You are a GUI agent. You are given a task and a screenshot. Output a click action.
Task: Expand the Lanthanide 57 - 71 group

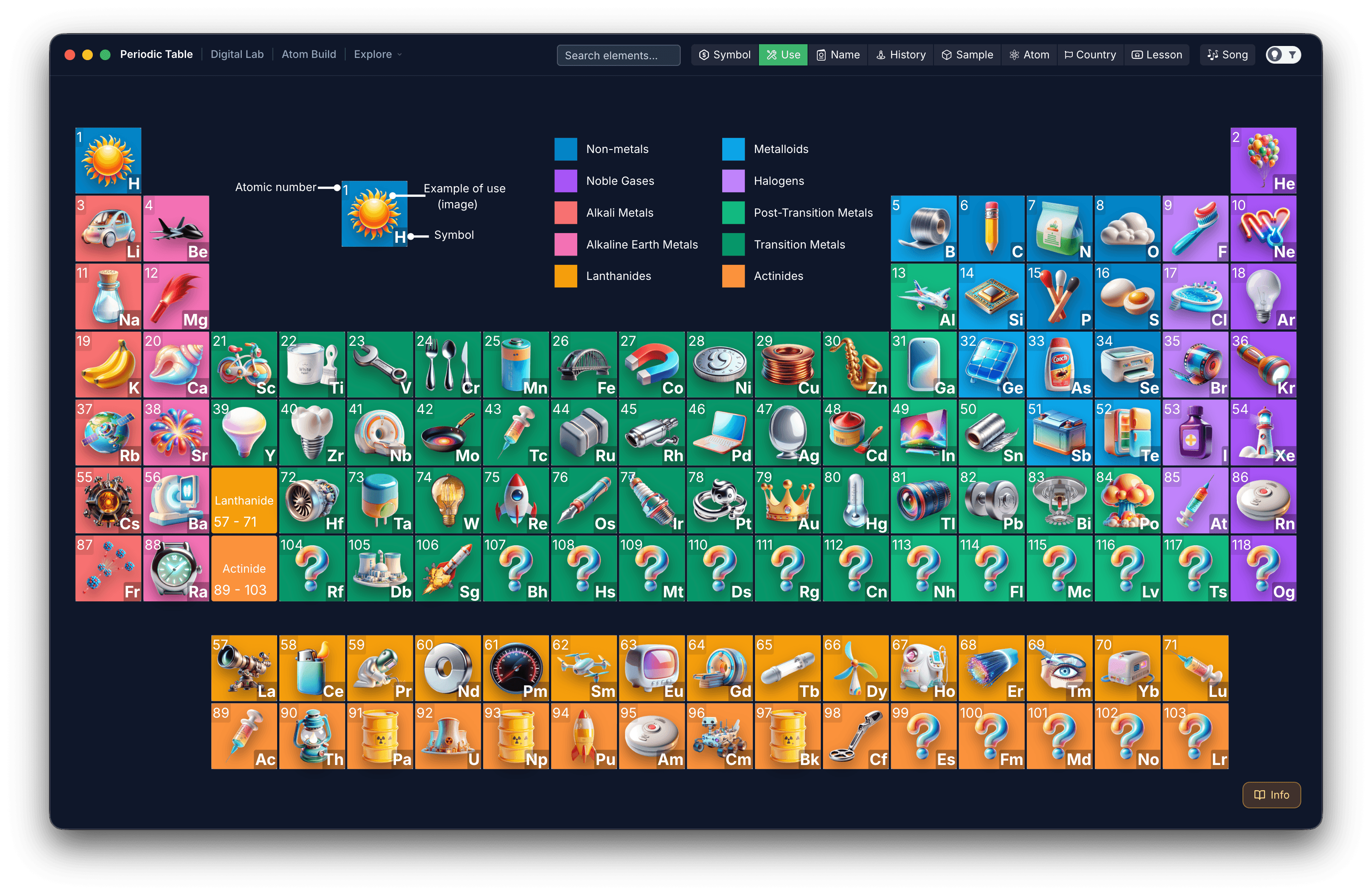coord(244,500)
